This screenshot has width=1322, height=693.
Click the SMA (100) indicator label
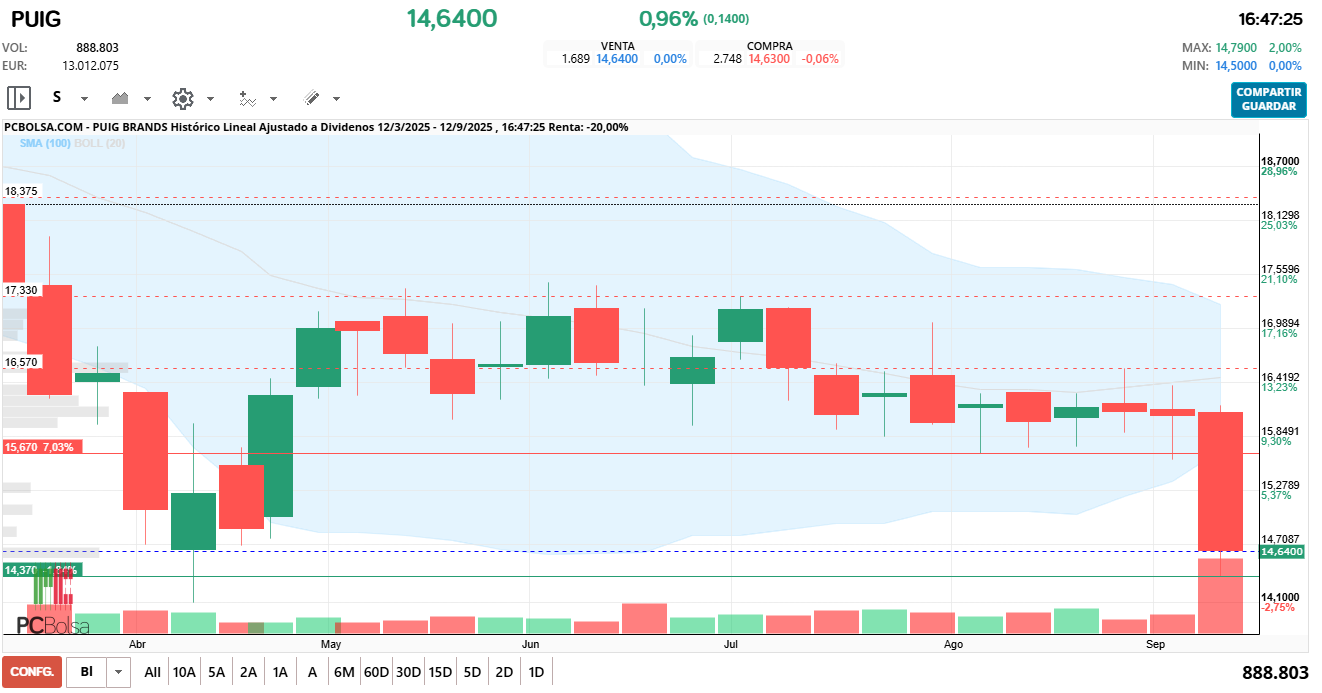pos(43,143)
